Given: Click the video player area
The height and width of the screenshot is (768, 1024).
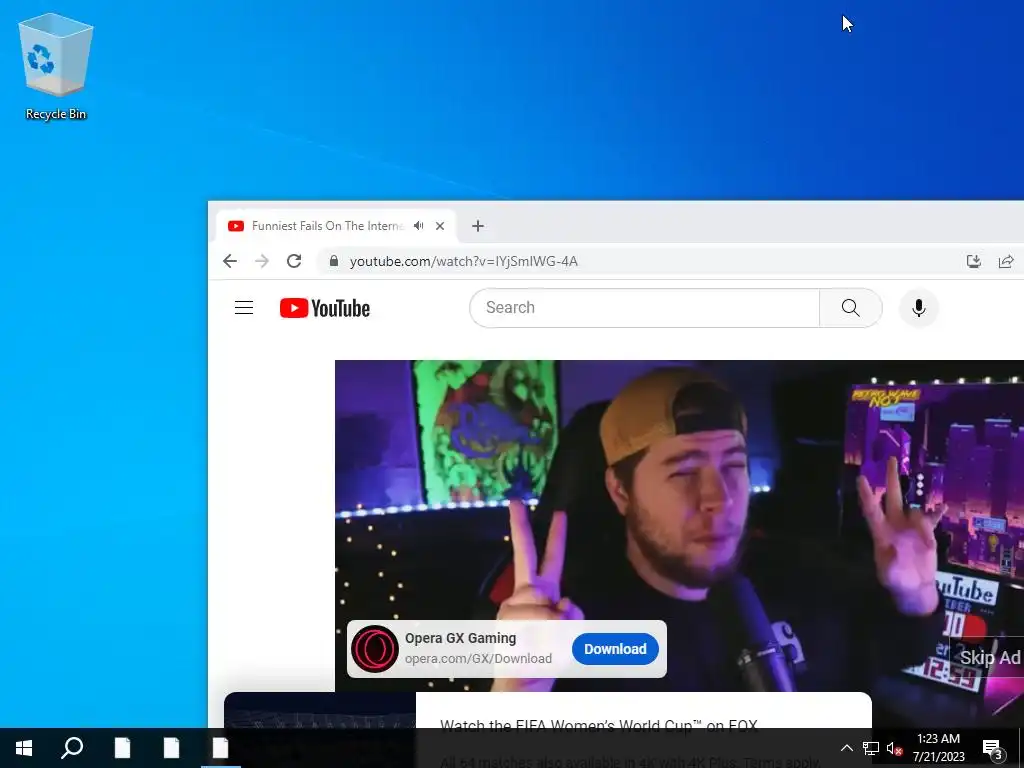Looking at the screenshot, I should pos(679,526).
